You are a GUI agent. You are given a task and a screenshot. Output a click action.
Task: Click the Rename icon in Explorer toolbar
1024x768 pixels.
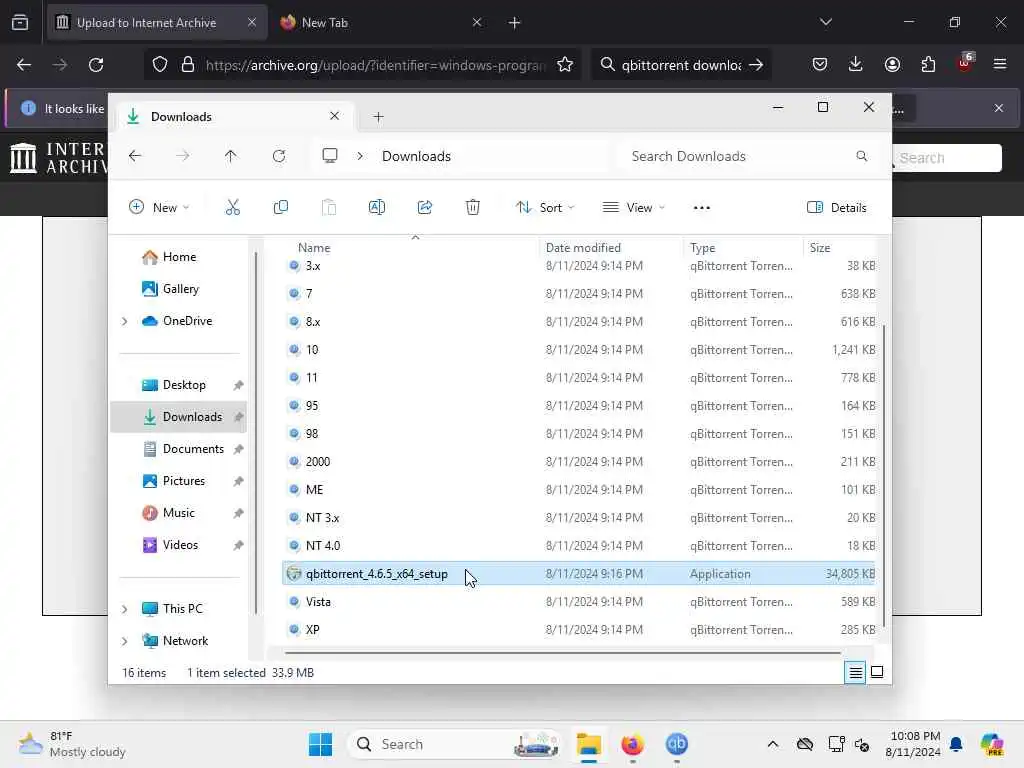point(377,208)
